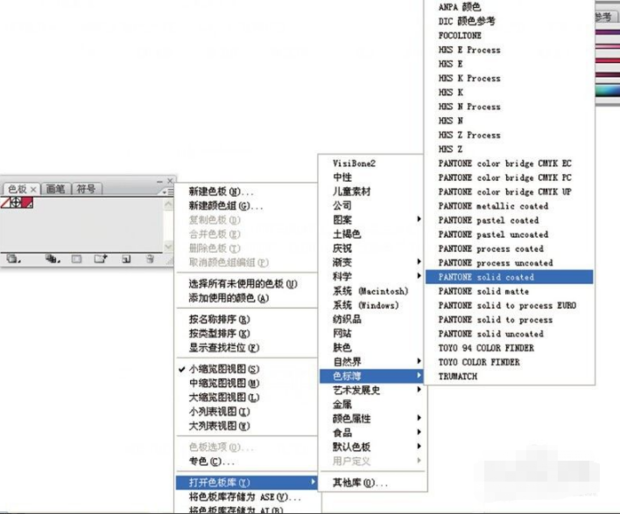620x514 pixels.
Task: Expand 食品 submenu
Action: pos(372,433)
